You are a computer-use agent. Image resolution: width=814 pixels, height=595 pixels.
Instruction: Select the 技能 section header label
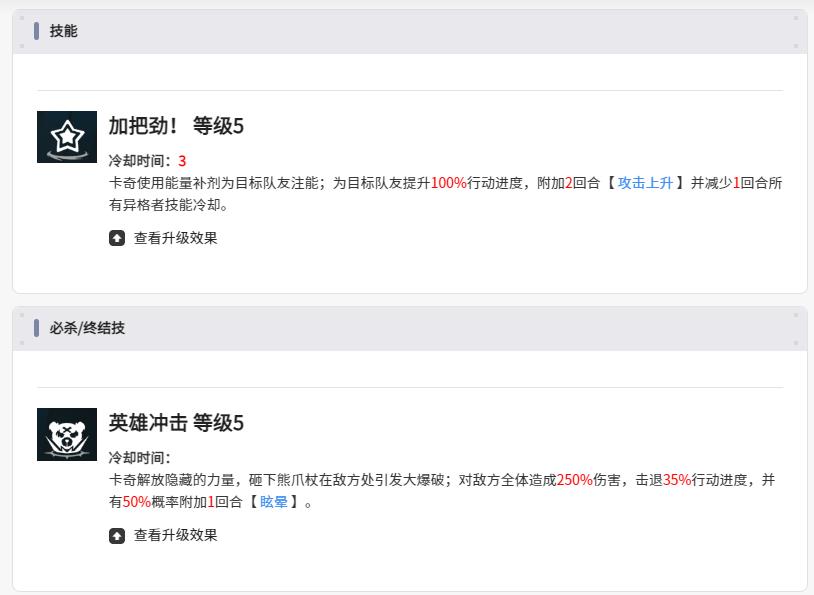click(x=63, y=31)
